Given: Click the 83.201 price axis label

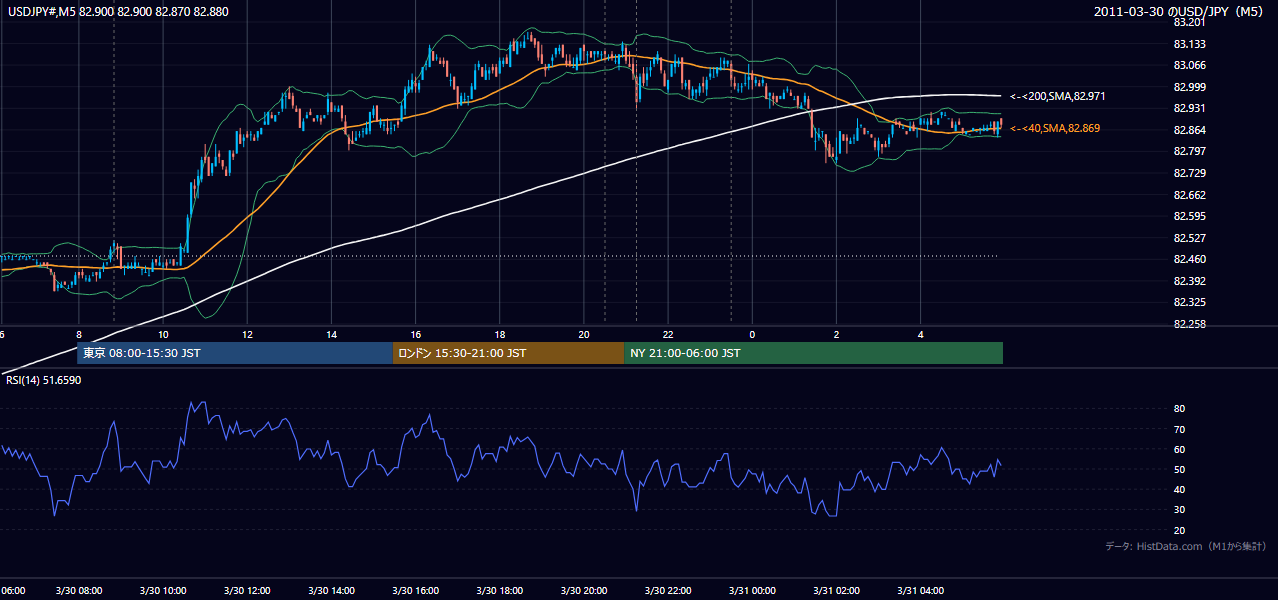Looking at the screenshot, I should 1188,22.
